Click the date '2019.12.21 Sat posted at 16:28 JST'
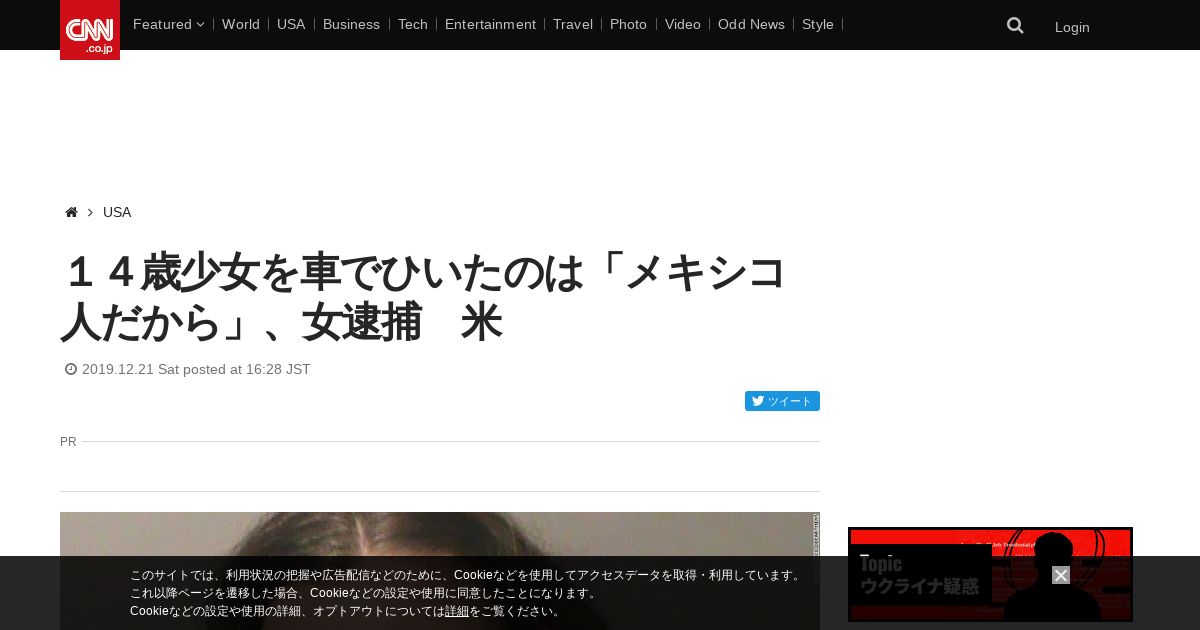Viewport: 1200px width, 630px height. point(196,369)
